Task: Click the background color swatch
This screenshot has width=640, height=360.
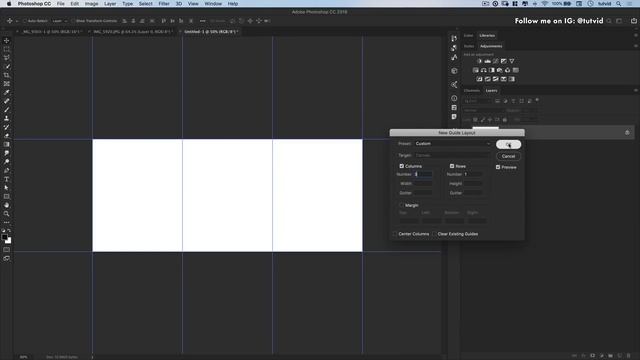Action: coord(9,241)
